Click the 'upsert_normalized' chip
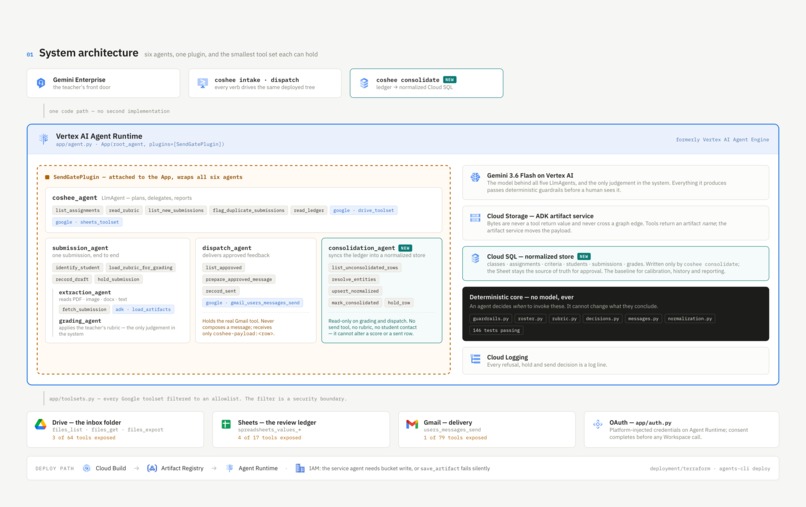 pyautogui.click(x=355, y=291)
